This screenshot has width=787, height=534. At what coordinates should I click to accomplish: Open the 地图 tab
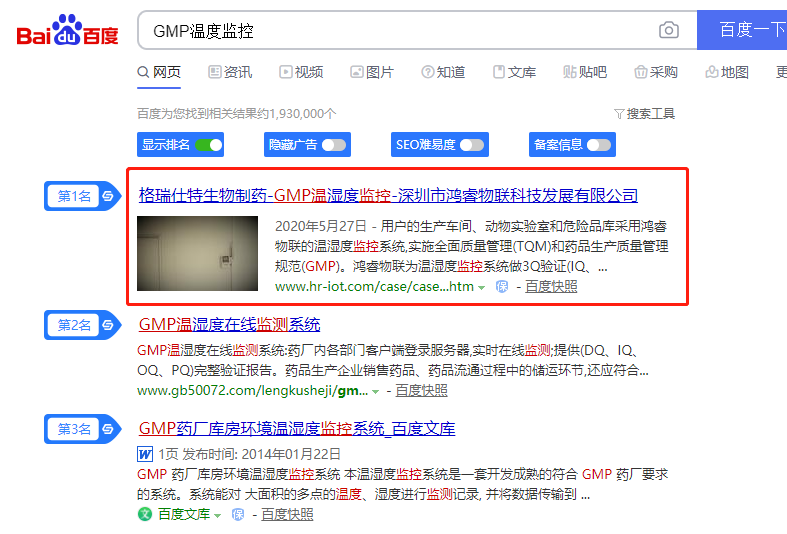727,72
